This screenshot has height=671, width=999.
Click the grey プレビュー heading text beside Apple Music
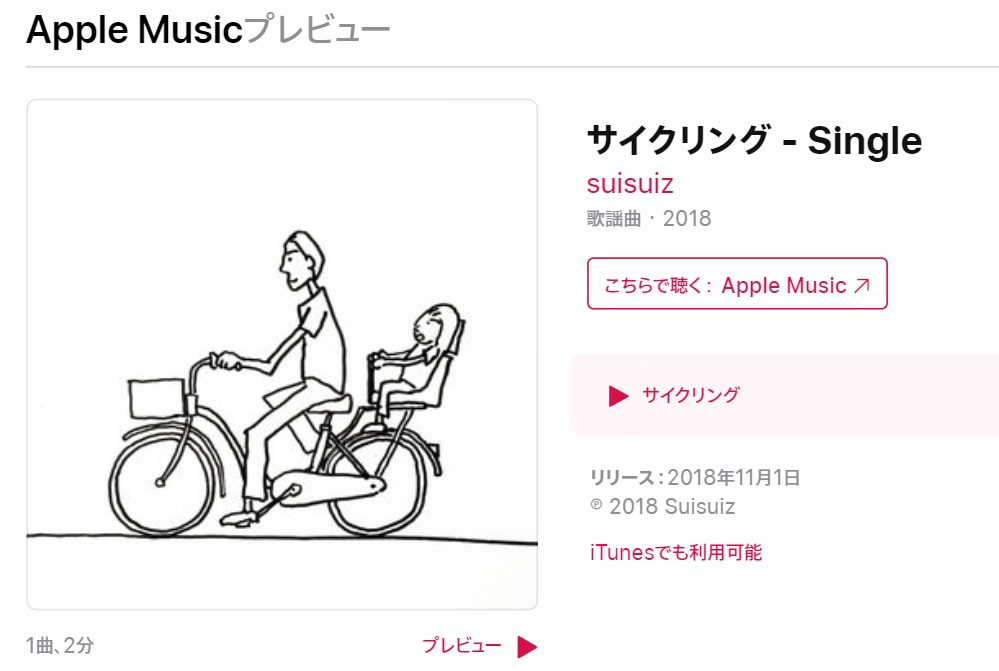pos(317,30)
